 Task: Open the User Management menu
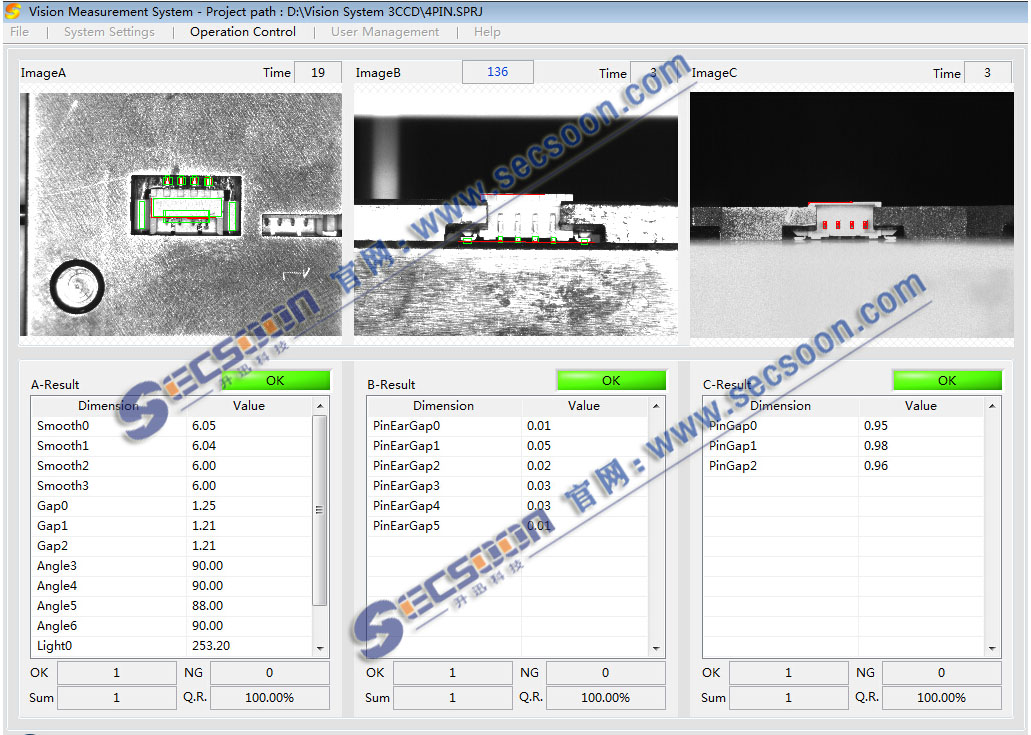385,32
